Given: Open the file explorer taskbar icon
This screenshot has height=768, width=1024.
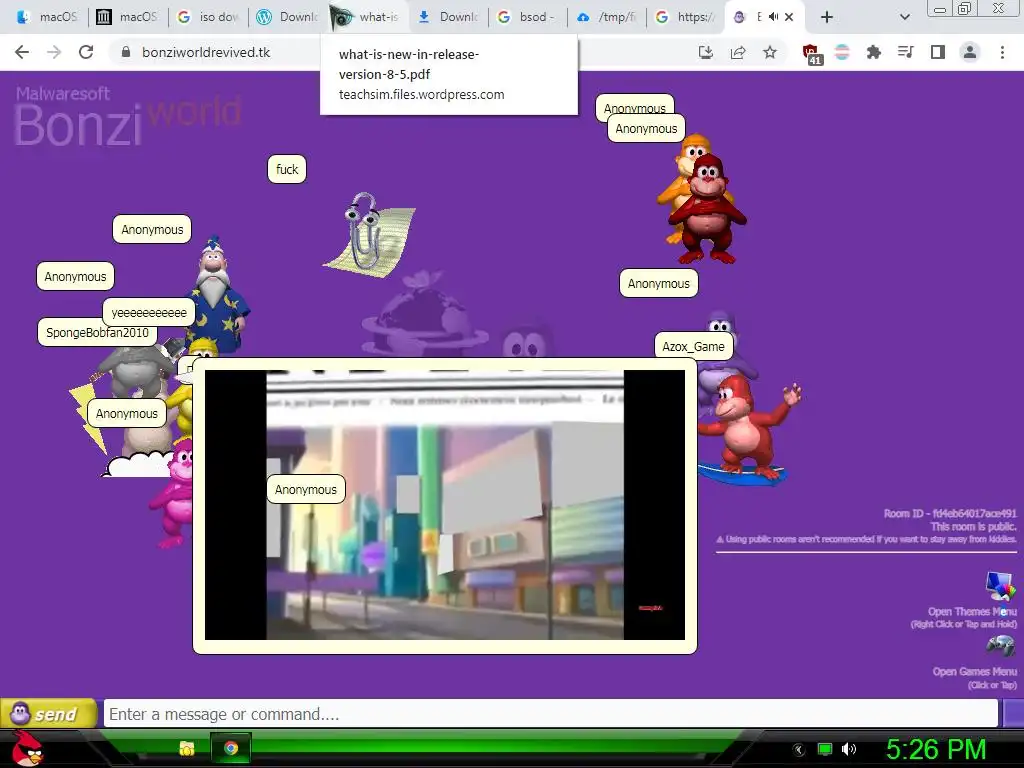Looking at the screenshot, I should 187,748.
